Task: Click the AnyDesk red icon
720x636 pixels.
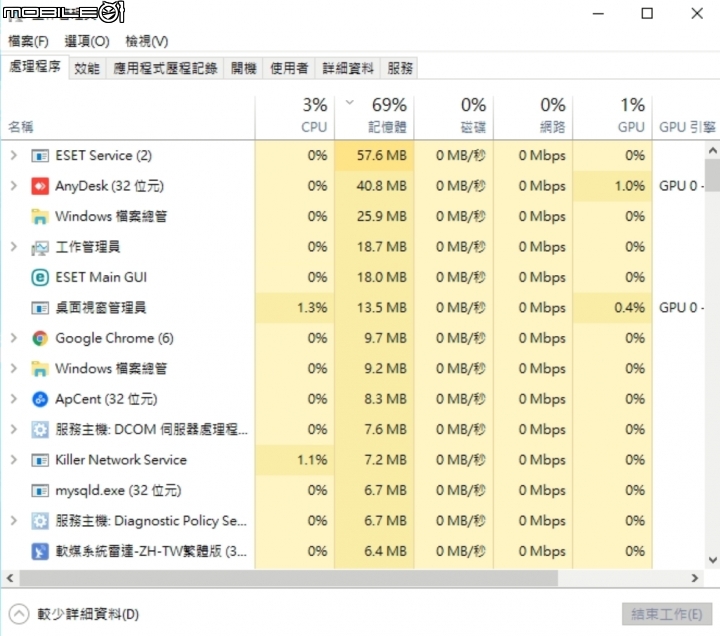Action: click(40, 186)
